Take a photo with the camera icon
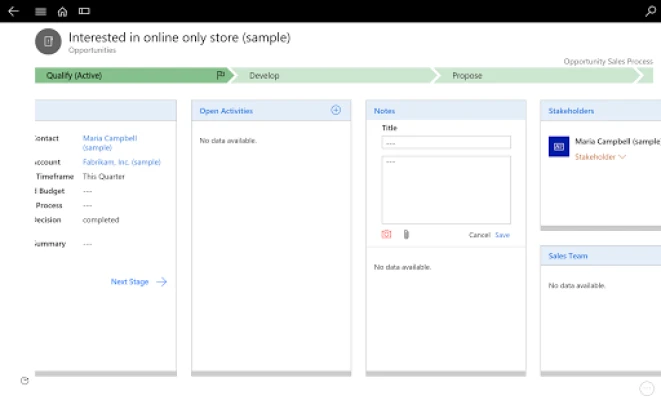The height and width of the screenshot is (400, 661). [x=386, y=234]
